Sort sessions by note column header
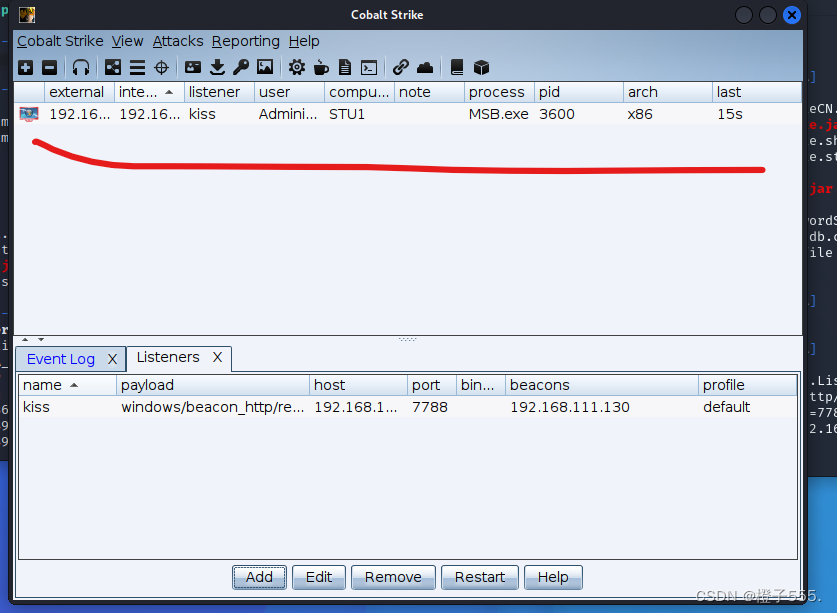This screenshot has width=837, height=613. [x=429, y=92]
